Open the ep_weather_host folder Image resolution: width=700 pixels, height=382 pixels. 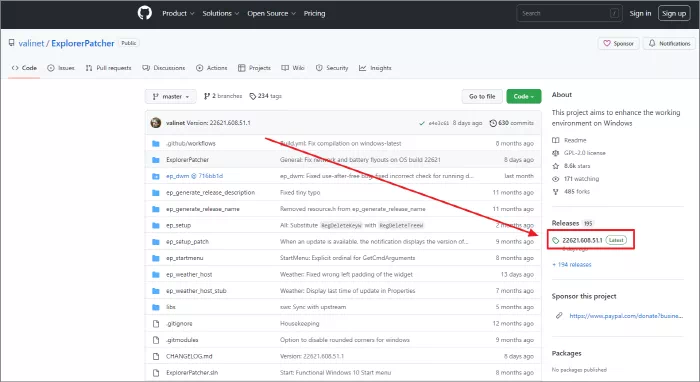pyautogui.click(x=189, y=274)
